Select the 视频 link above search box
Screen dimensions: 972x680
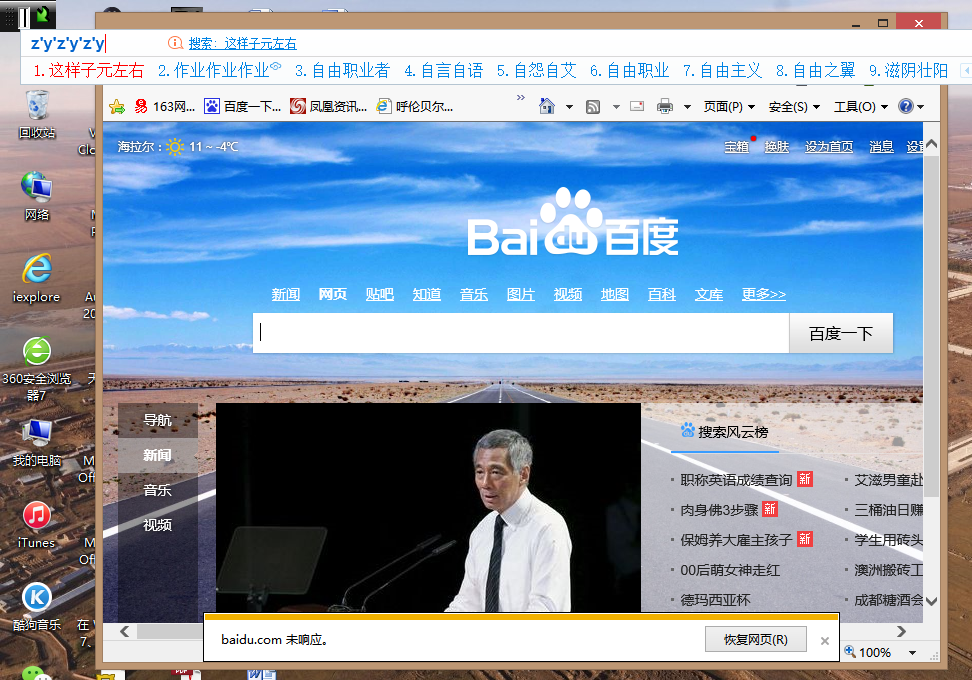pyautogui.click(x=568, y=294)
